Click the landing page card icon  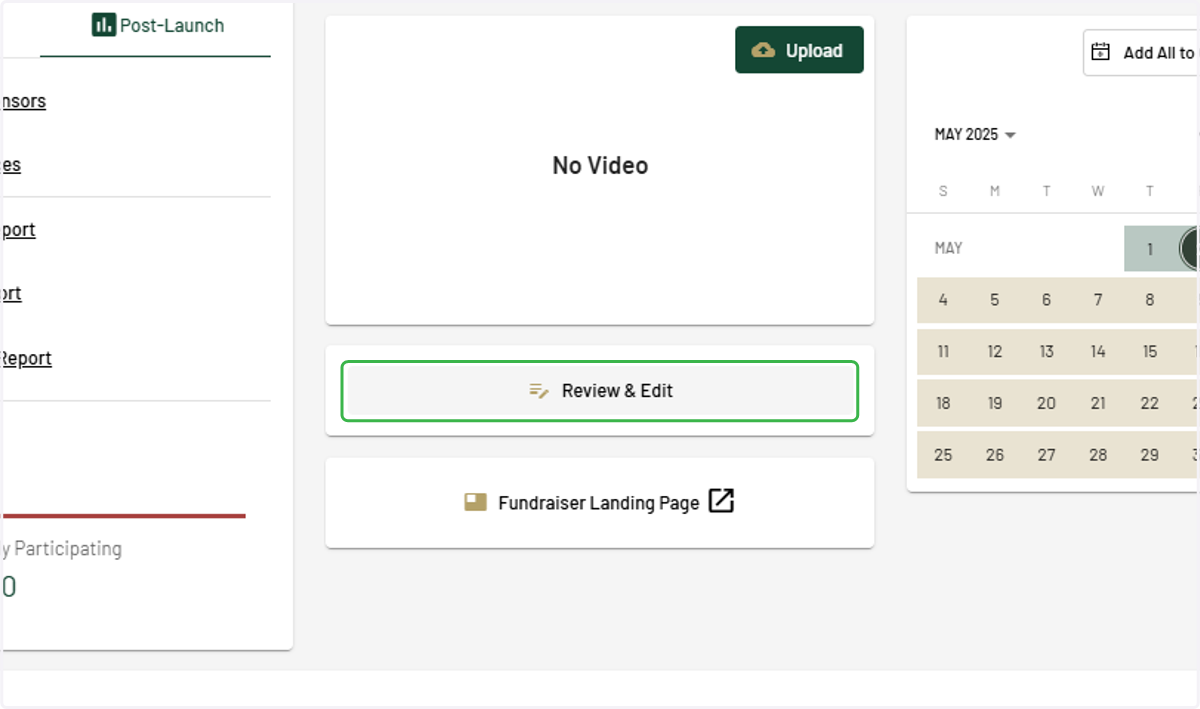(x=475, y=502)
